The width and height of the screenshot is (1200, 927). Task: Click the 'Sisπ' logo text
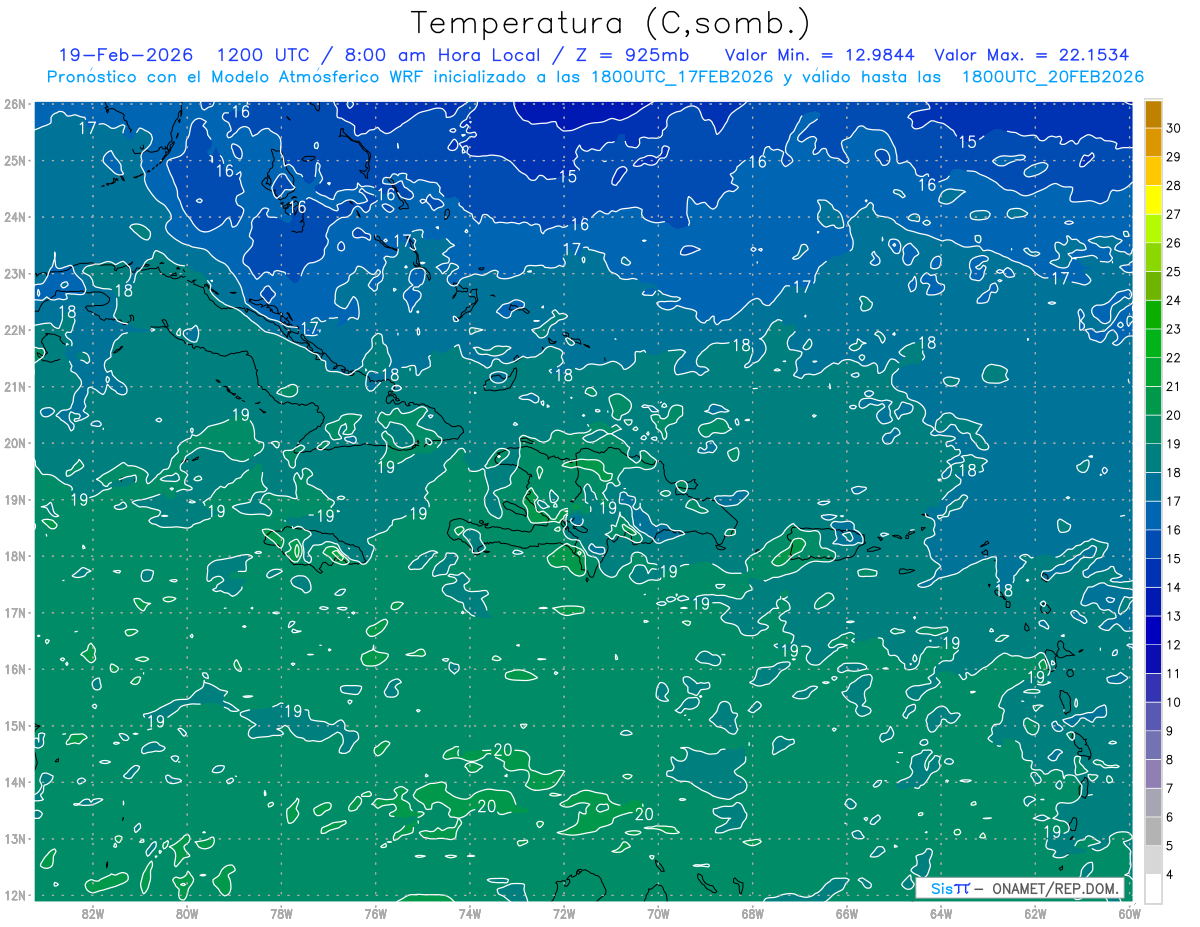949,889
